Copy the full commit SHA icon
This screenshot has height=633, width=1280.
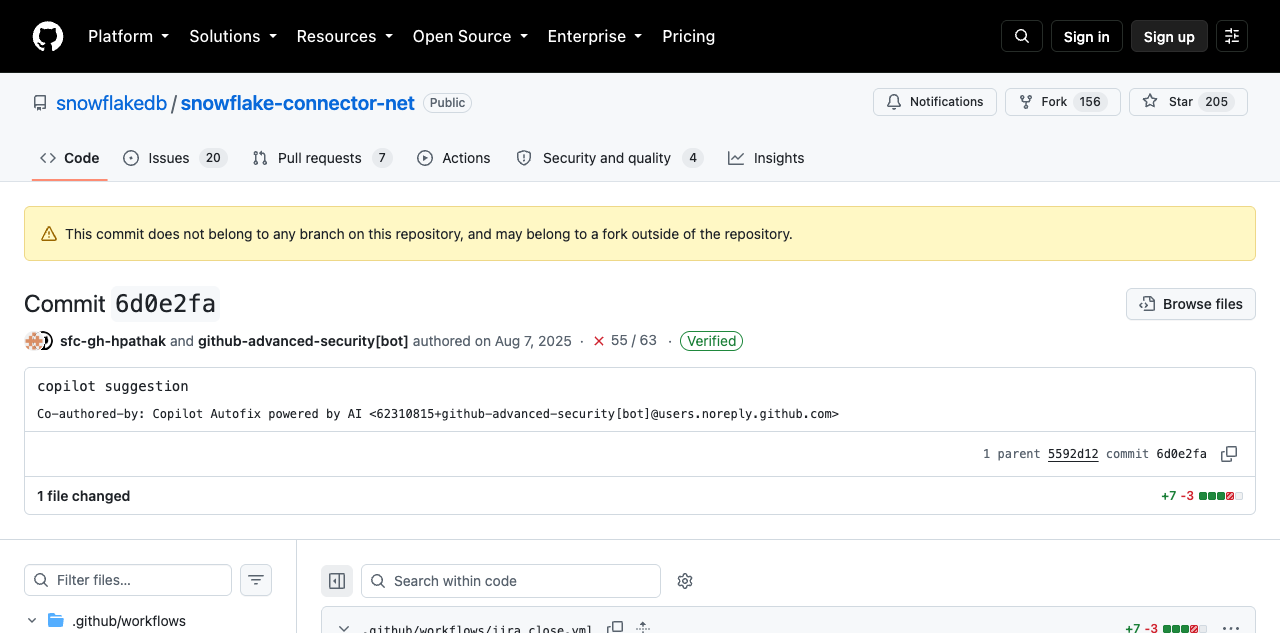click(x=1229, y=454)
